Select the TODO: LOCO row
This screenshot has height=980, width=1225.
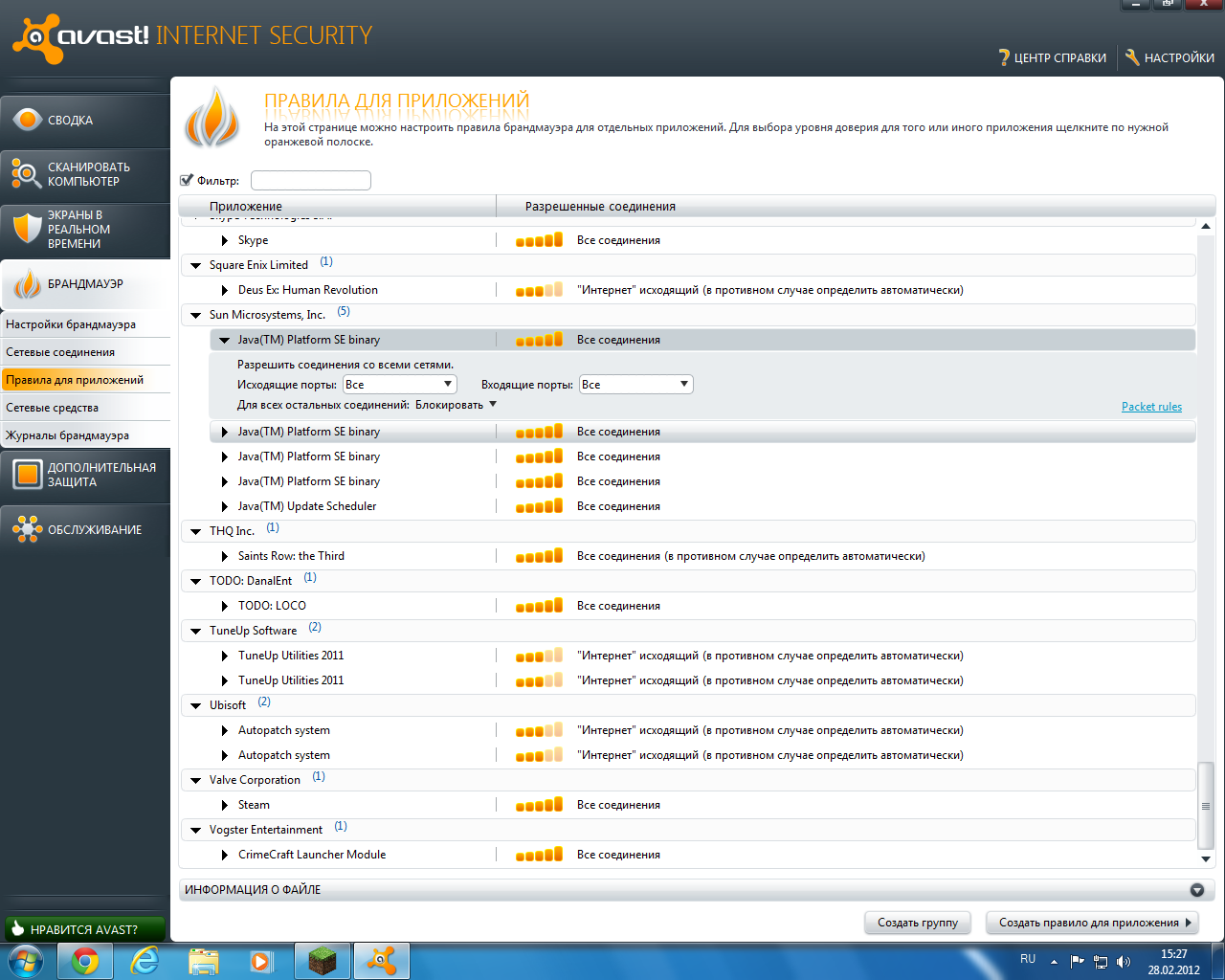(x=702, y=606)
